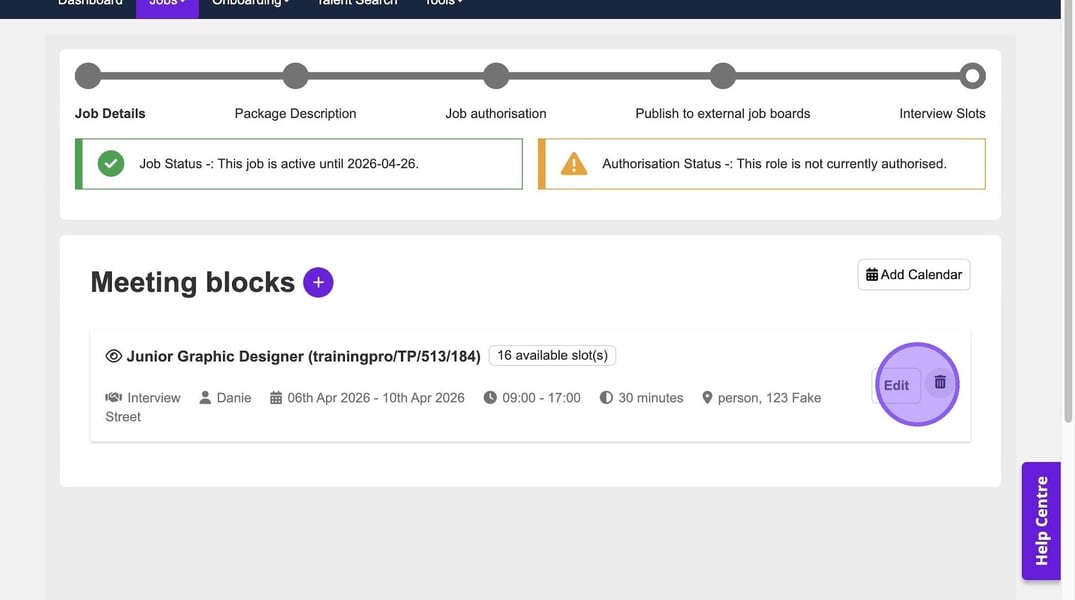This screenshot has width=1075, height=600.
Task: Click the location pin icon
Action: [707, 398]
